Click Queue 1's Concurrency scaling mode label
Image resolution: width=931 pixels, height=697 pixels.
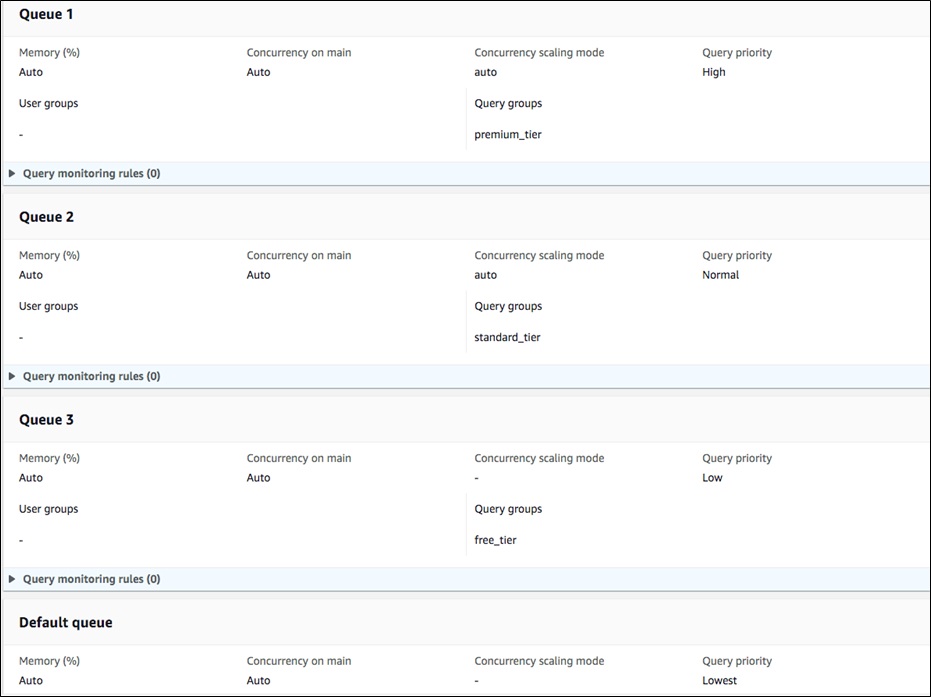tap(539, 53)
